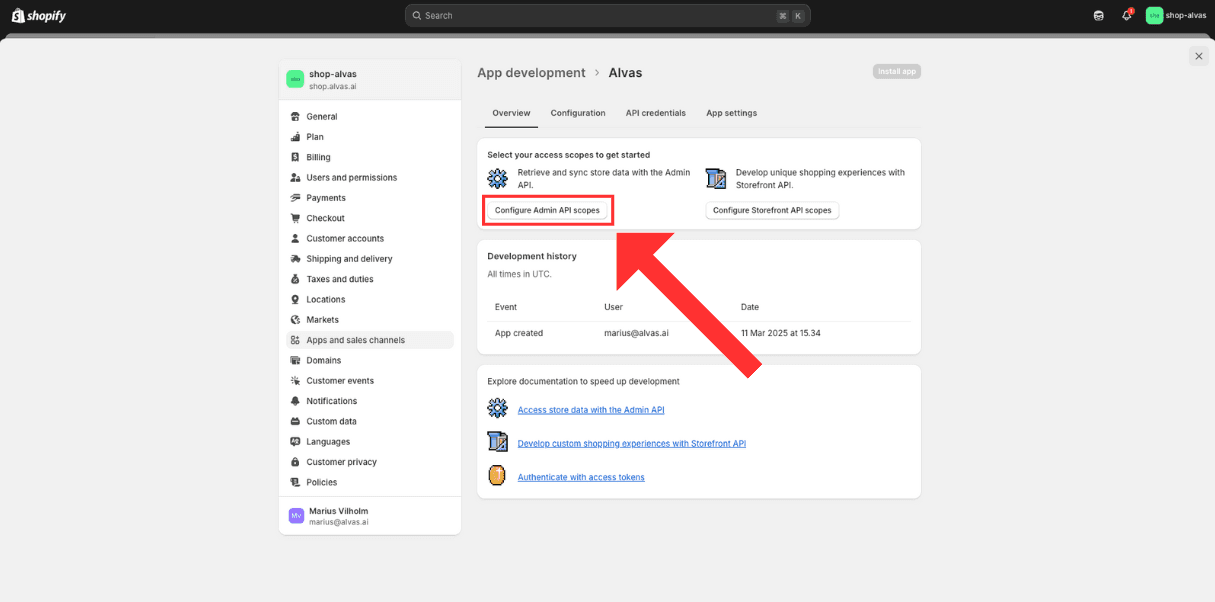Screen dimensions: 1215x602
Task: Open shop-alvas account menu in top bar
Action: [x=1176, y=15]
